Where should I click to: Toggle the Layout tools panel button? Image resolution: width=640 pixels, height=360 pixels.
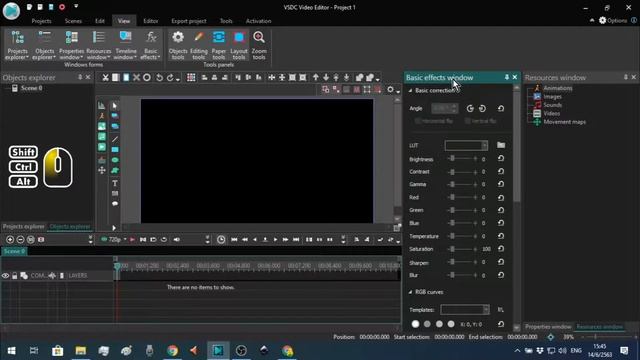tap(239, 45)
